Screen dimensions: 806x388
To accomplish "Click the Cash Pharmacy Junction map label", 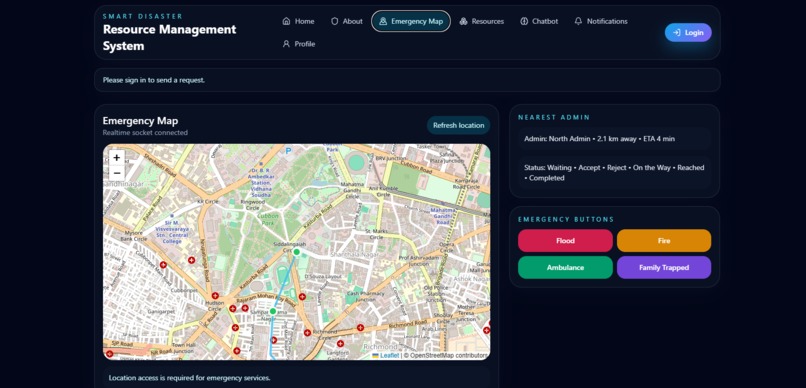I will tap(365, 297).
